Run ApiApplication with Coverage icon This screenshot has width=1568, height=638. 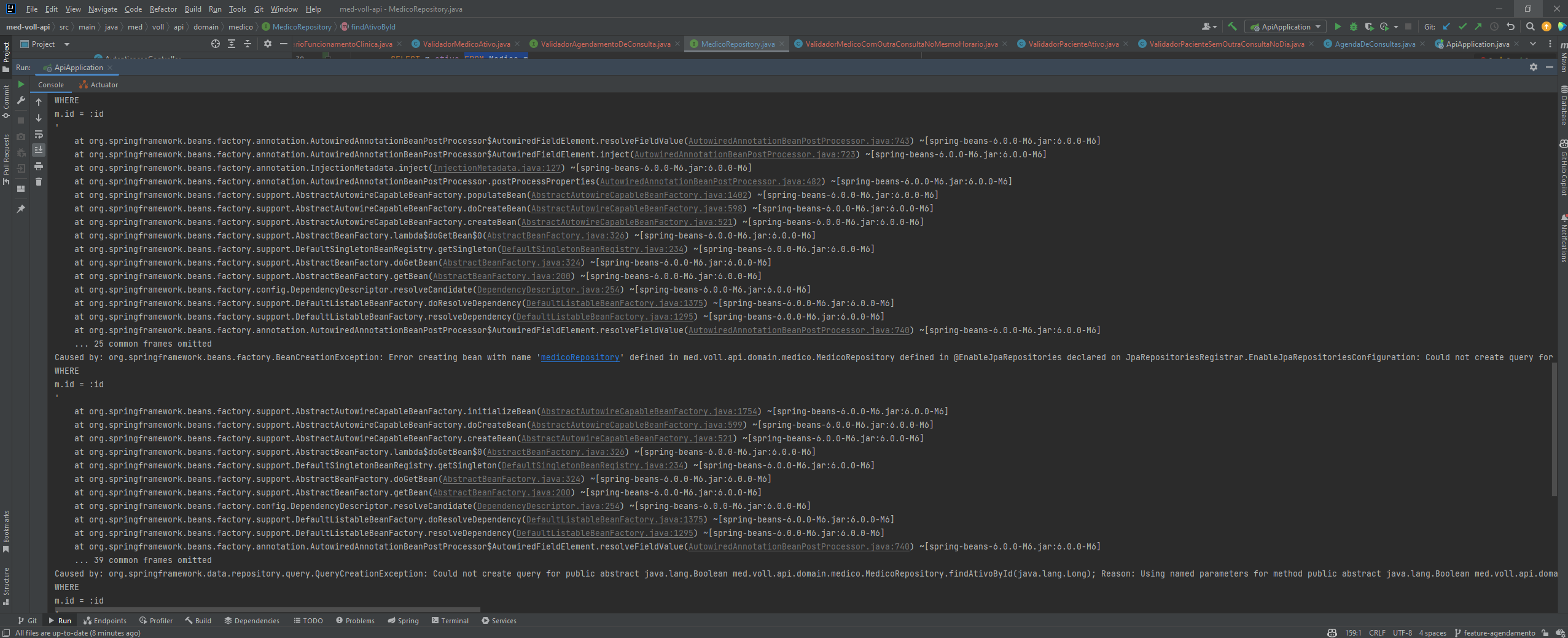click(1369, 26)
